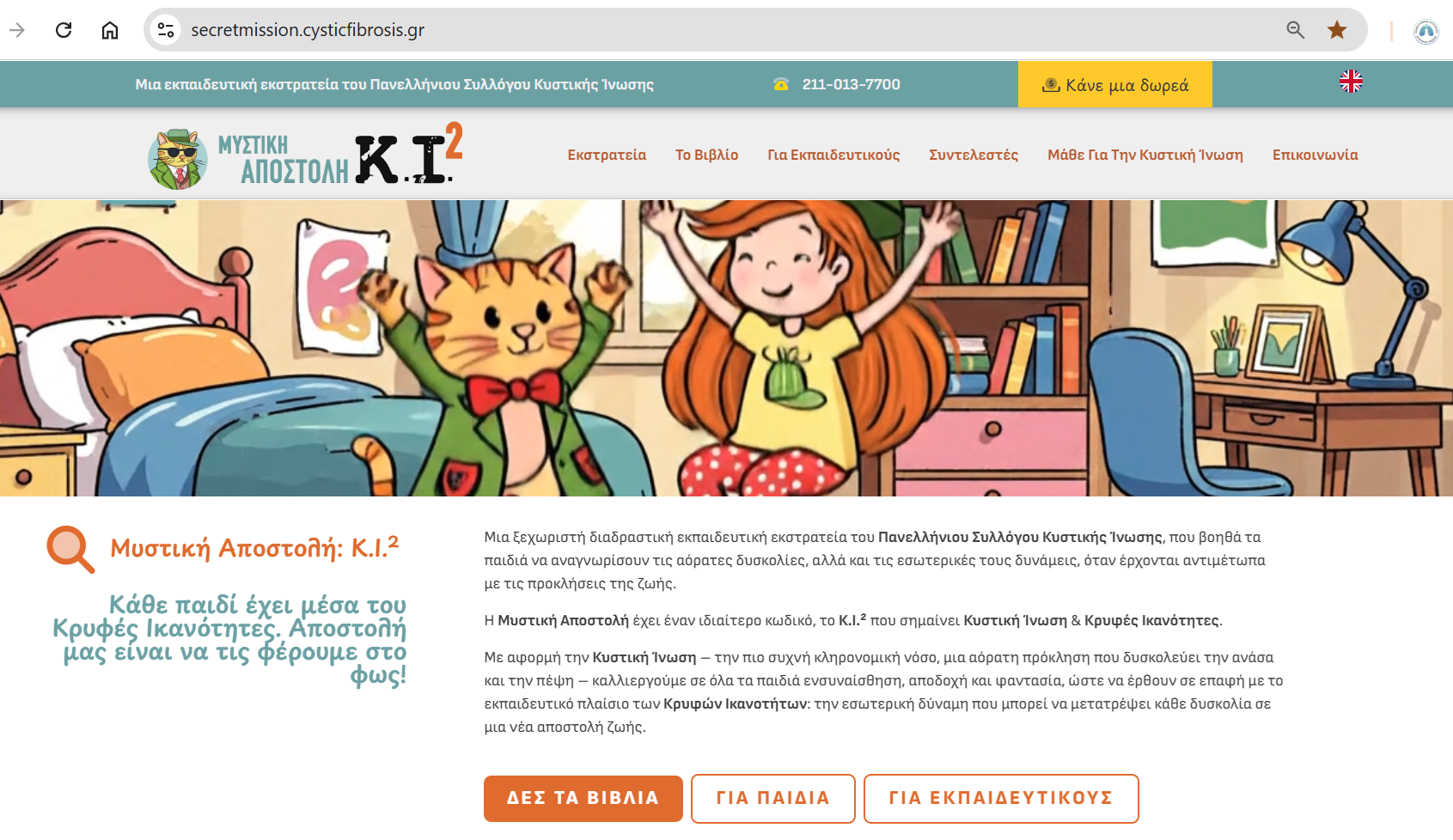Viewport: 1453px width, 840px height.
Task: Click the Μυστική Αποστολή K.I.² cat logo
Action: (305, 156)
